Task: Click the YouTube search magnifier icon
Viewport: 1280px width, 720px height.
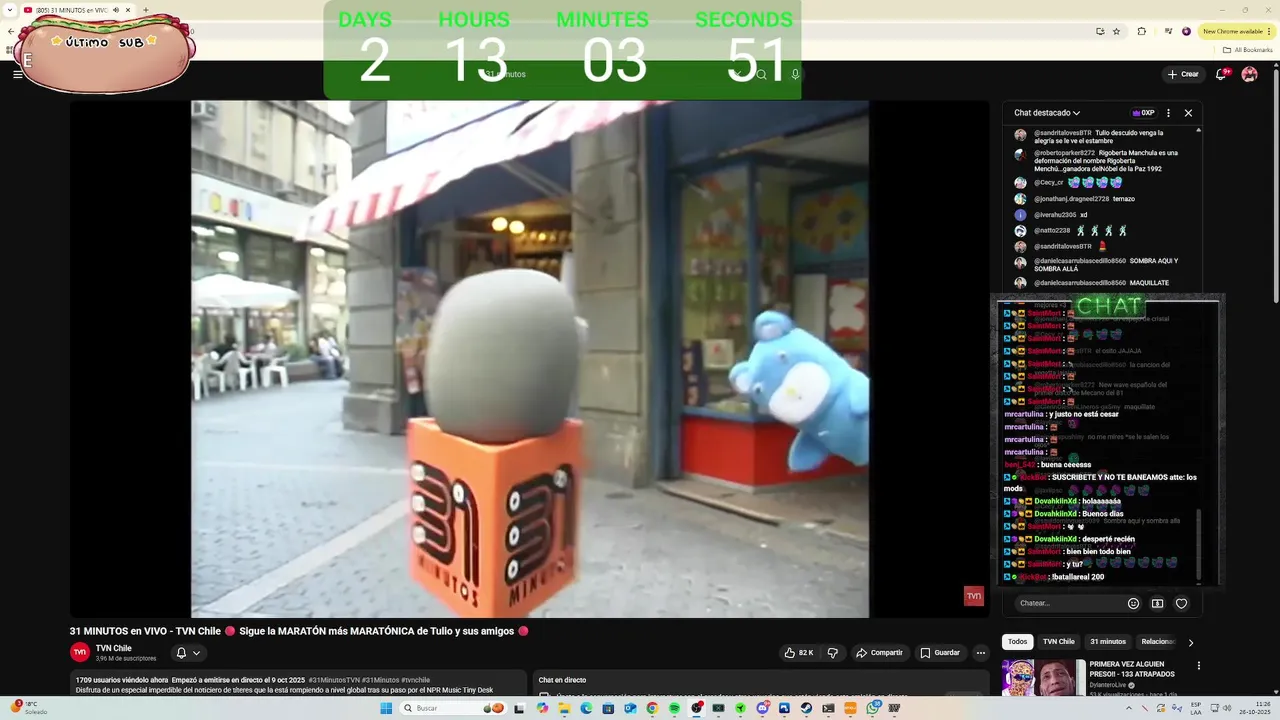Action: tap(761, 74)
